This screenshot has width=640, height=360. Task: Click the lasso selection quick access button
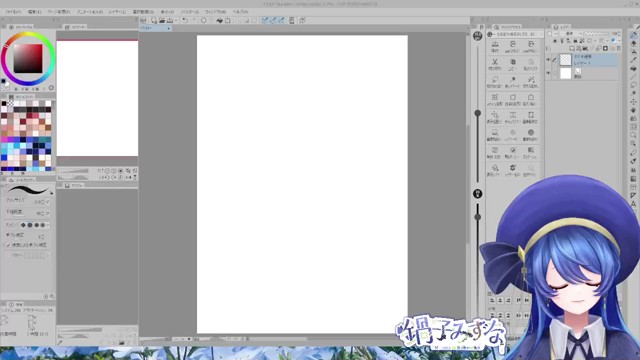[495, 82]
